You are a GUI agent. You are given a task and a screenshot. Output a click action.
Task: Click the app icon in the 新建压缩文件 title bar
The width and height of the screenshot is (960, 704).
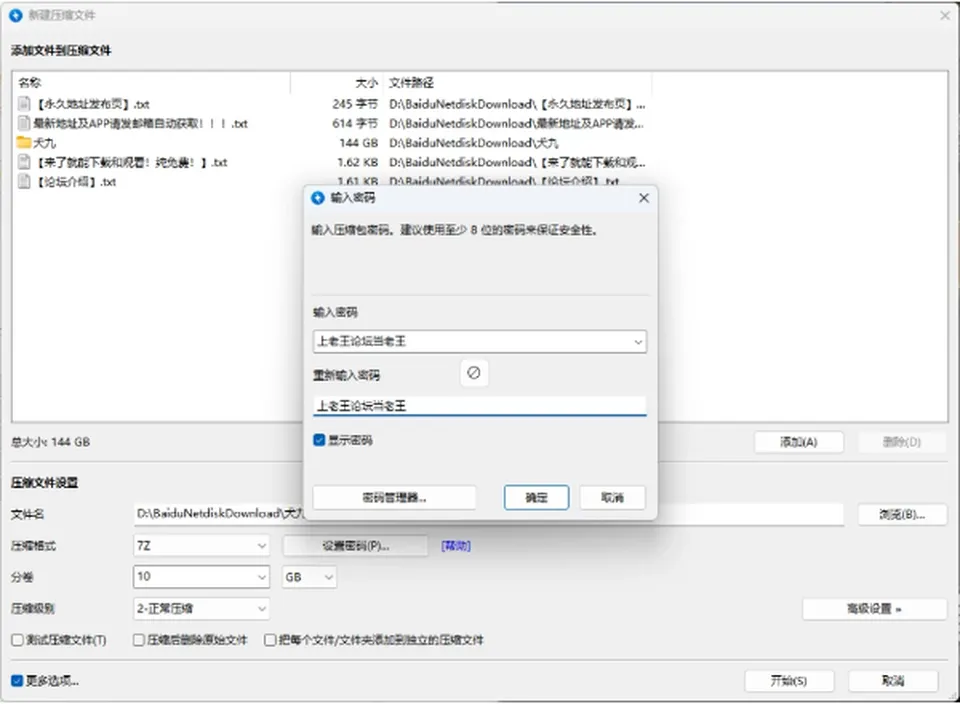(x=16, y=15)
